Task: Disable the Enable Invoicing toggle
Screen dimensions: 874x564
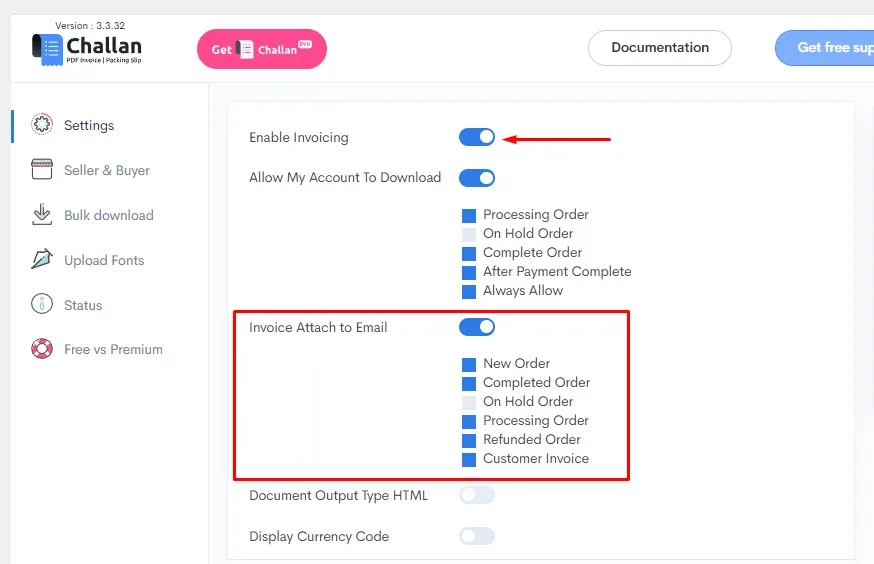Action: click(477, 137)
